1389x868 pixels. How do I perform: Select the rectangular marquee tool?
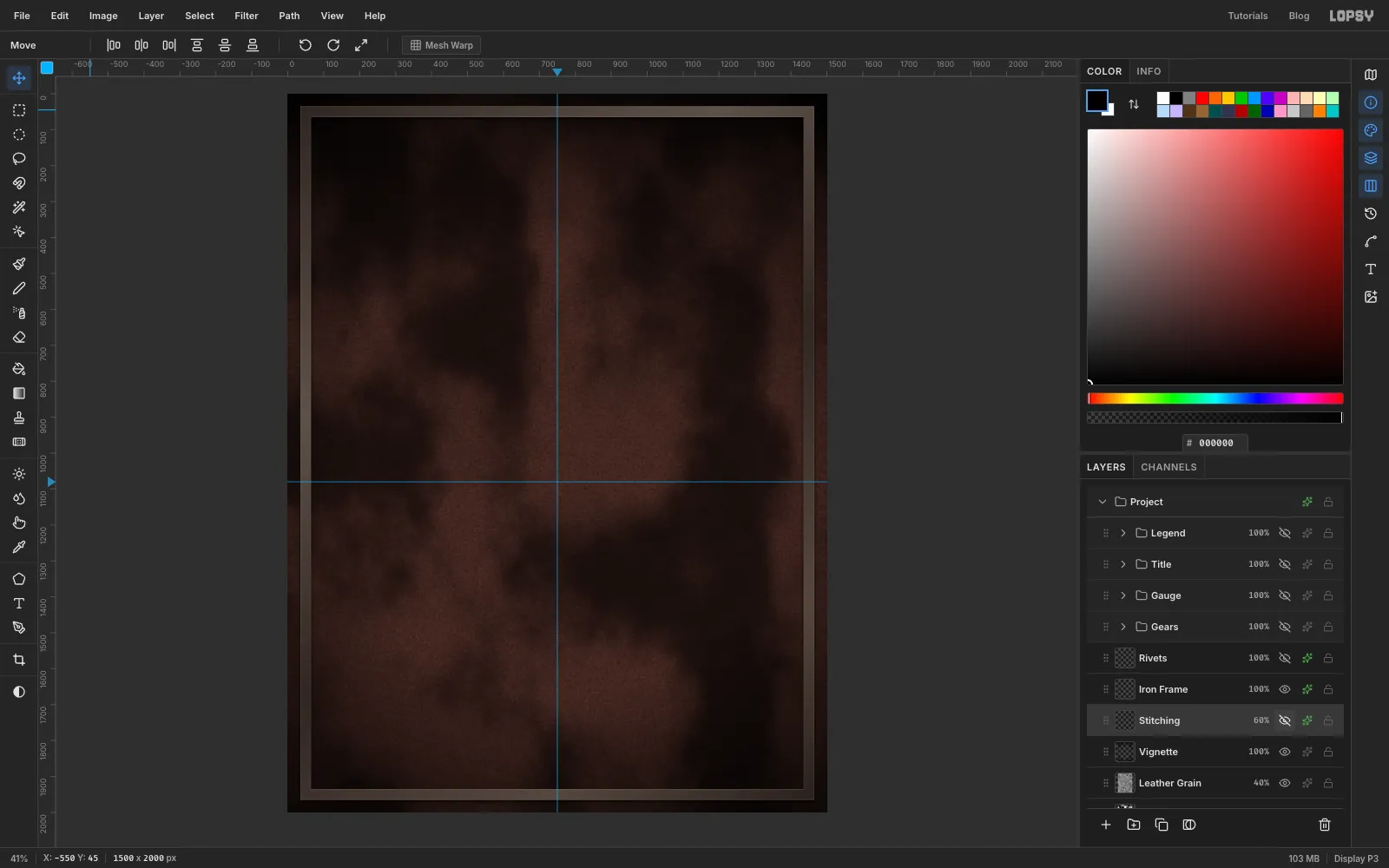(x=19, y=110)
